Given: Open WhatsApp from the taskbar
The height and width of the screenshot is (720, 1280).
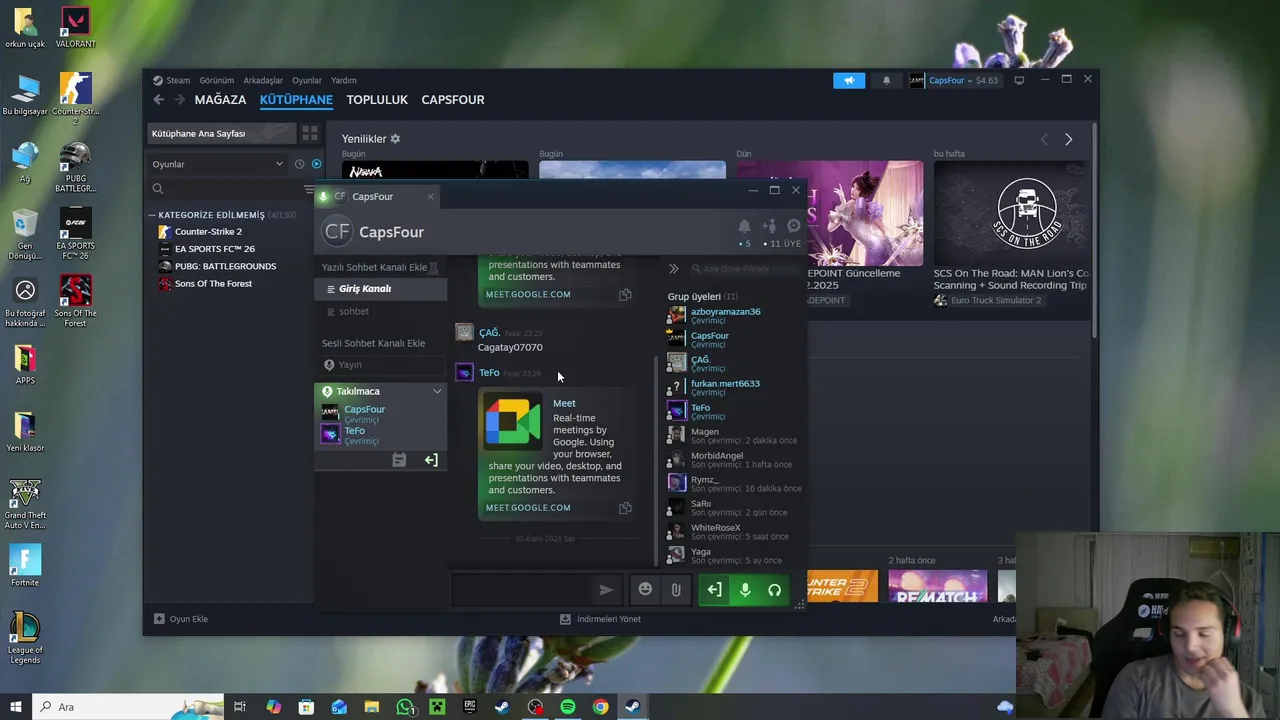Looking at the screenshot, I should pos(404,707).
